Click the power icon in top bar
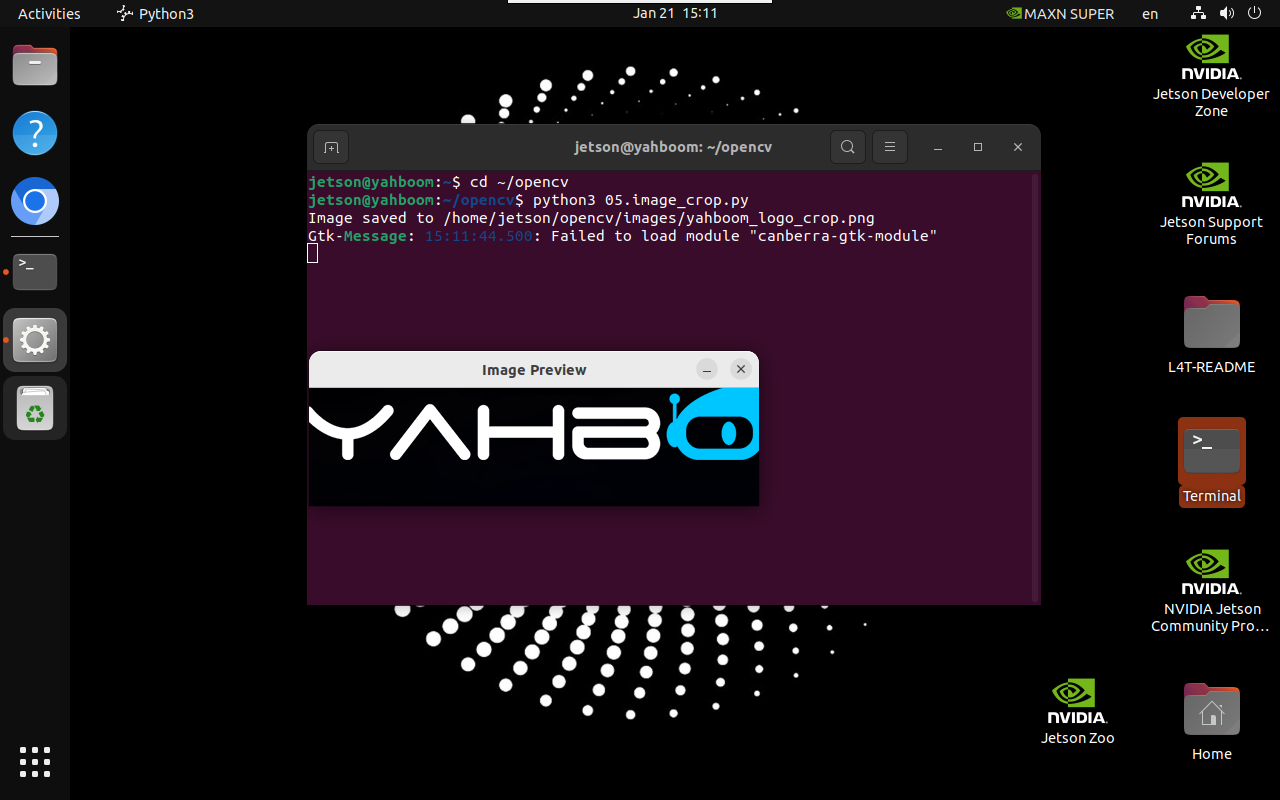The width and height of the screenshot is (1280, 800). (1255, 14)
